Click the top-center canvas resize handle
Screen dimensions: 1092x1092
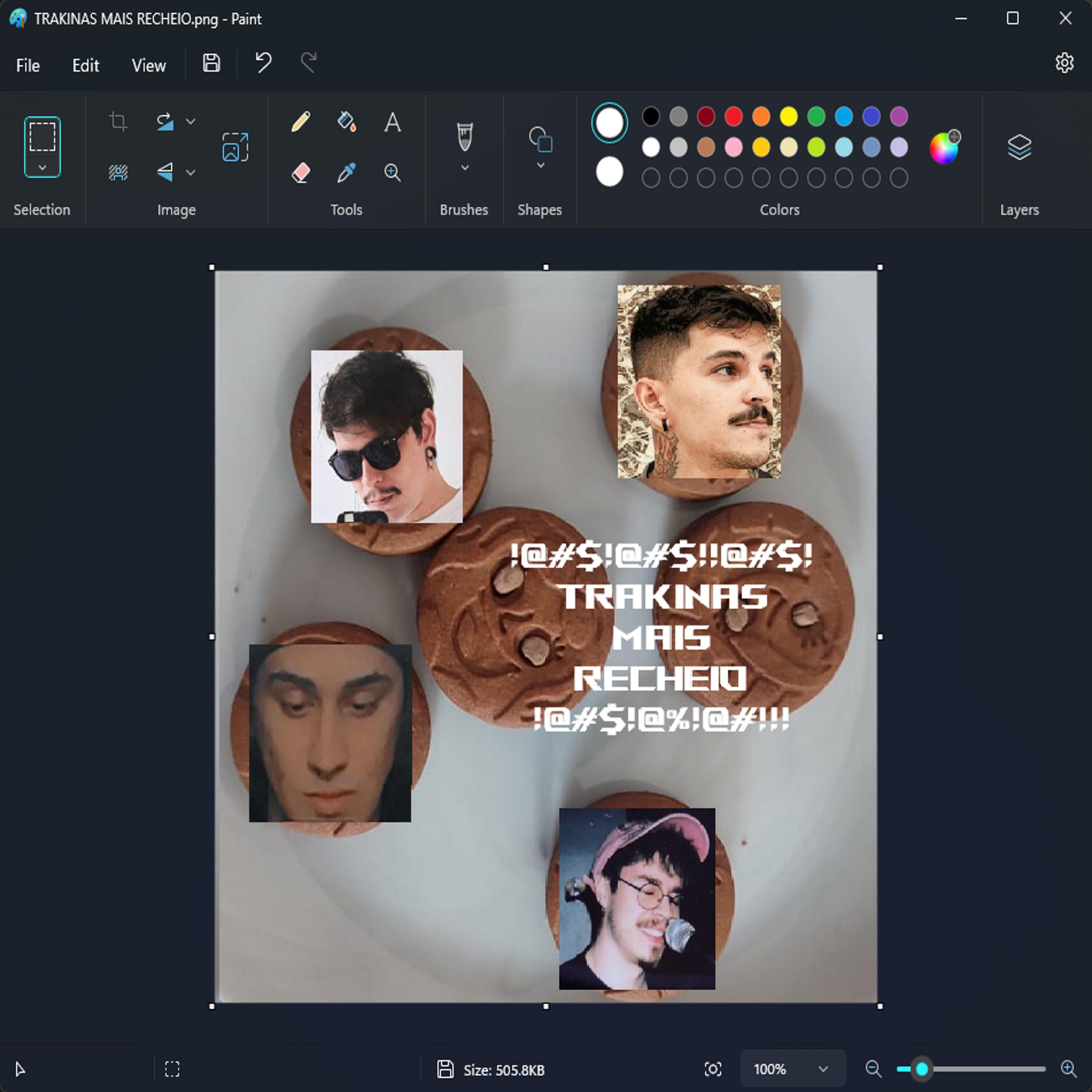[x=546, y=267]
